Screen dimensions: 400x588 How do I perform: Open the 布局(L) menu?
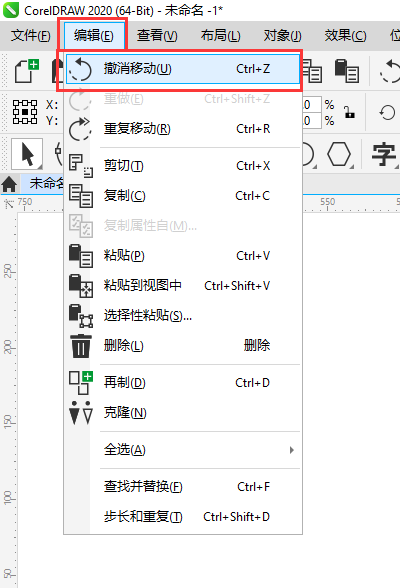tap(220, 36)
